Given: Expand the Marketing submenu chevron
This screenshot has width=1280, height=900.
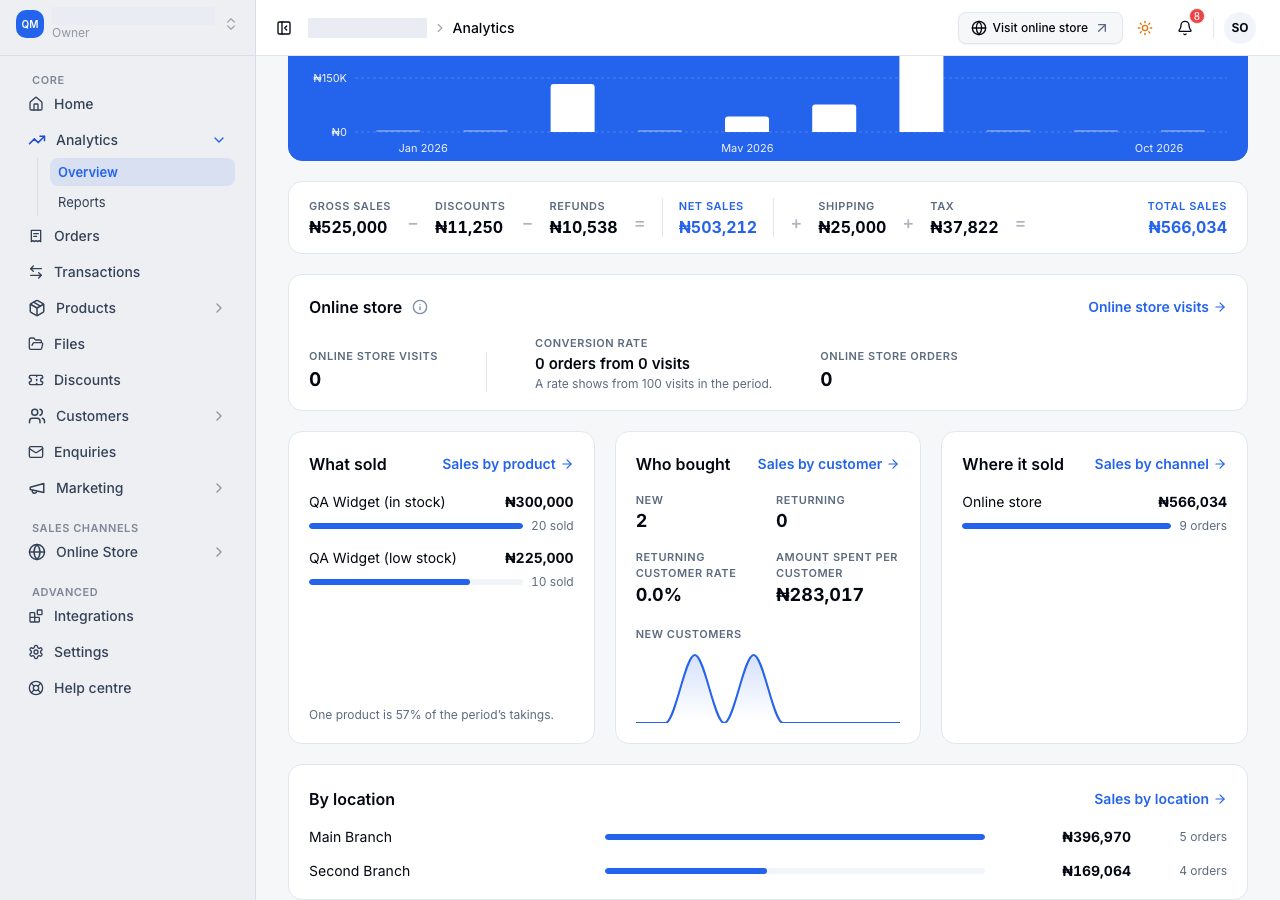Looking at the screenshot, I should click(x=219, y=488).
